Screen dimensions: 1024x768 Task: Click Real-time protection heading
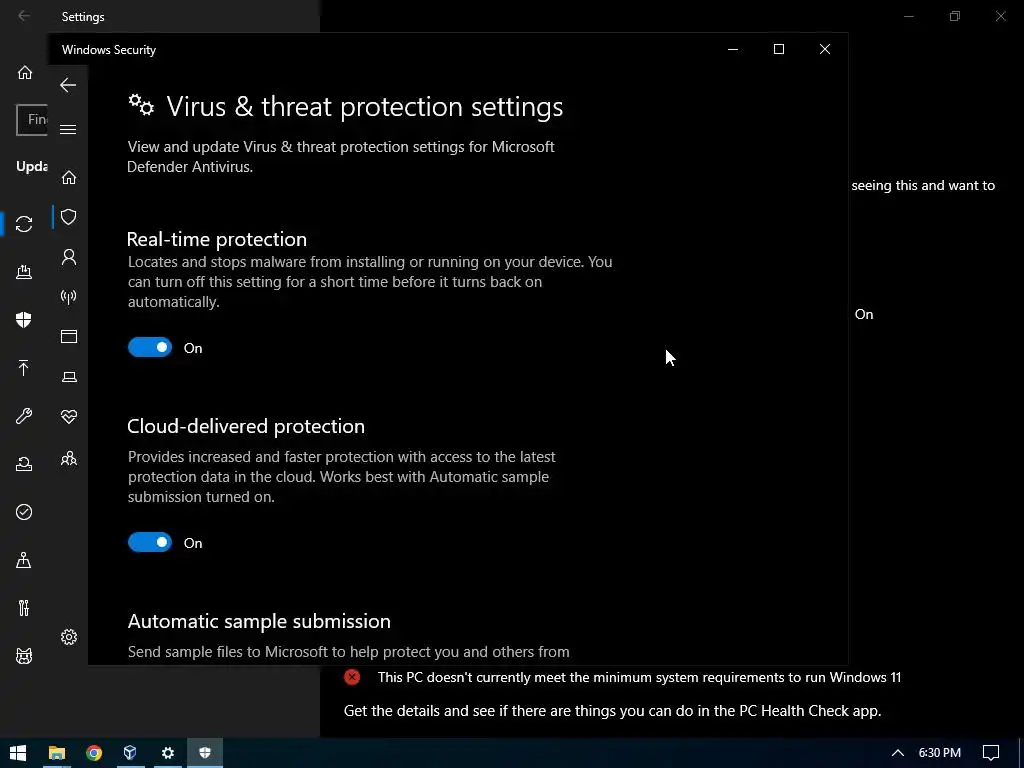(217, 239)
